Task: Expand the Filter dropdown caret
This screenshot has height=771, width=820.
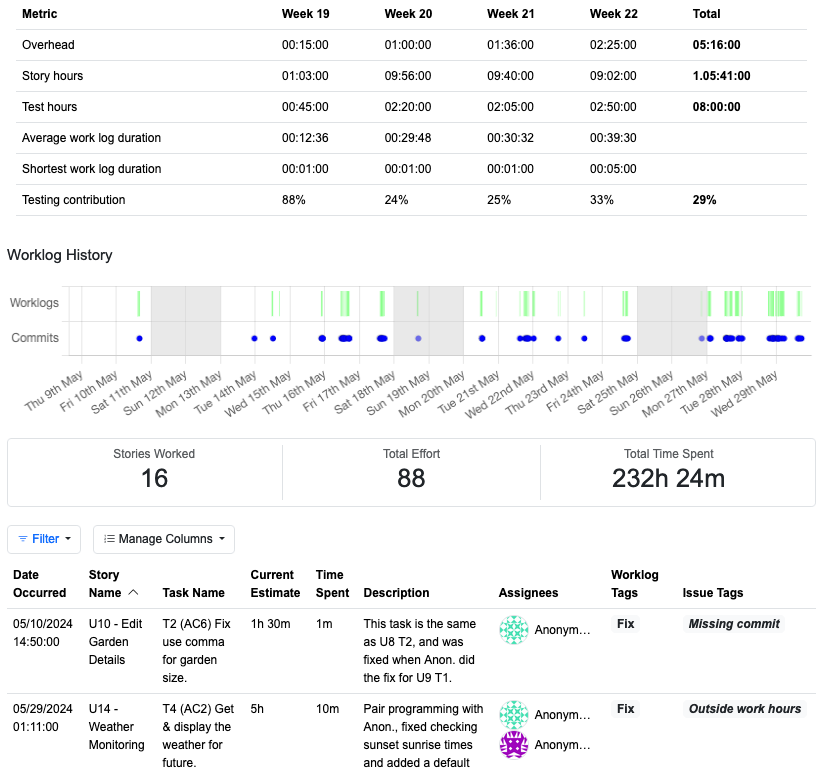Action: tap(68, 539)
